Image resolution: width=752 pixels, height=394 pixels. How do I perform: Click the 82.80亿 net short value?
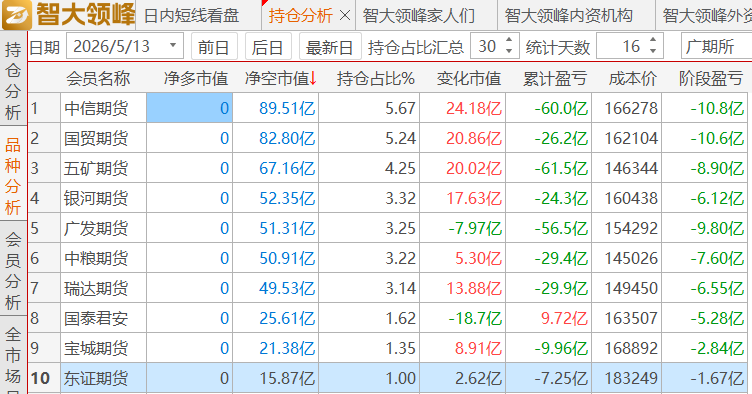click(276, 139)
